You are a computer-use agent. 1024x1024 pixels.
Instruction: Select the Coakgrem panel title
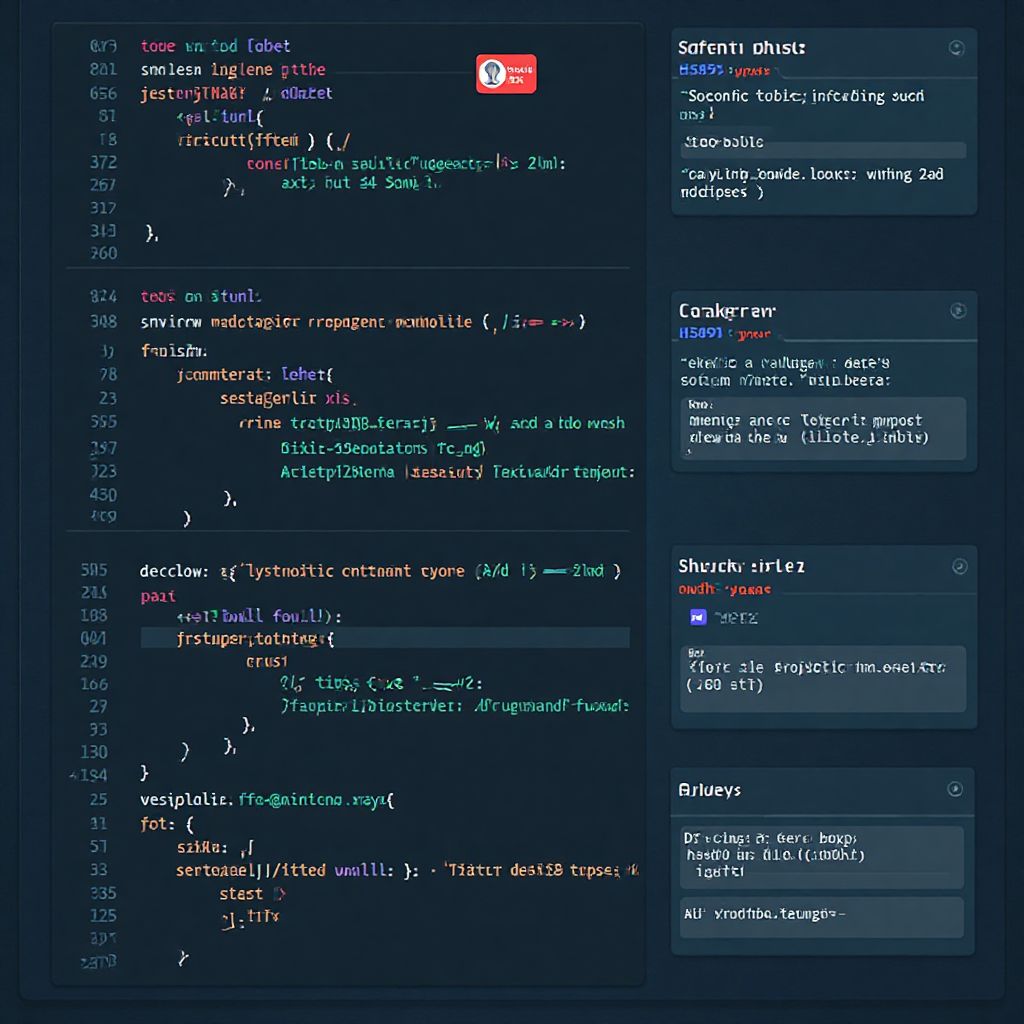click(727, 311)
